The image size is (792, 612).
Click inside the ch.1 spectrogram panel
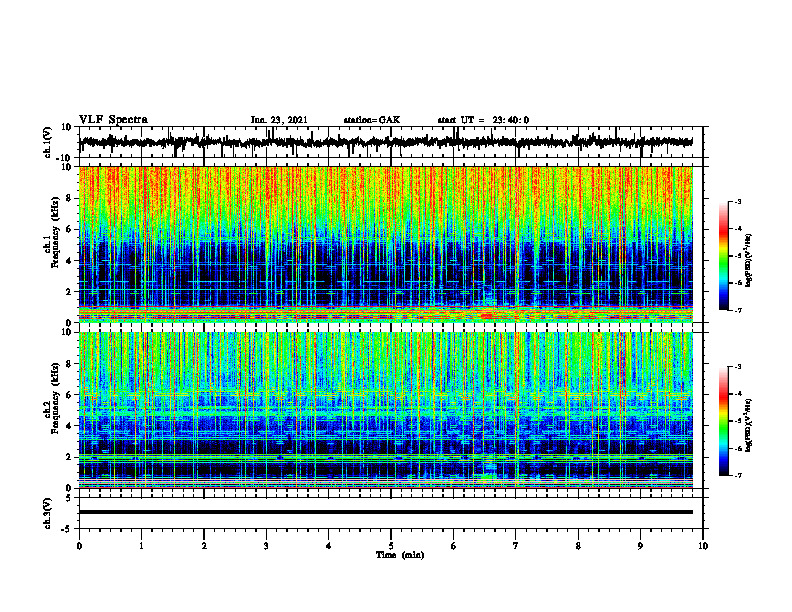[x=386, y=244]
